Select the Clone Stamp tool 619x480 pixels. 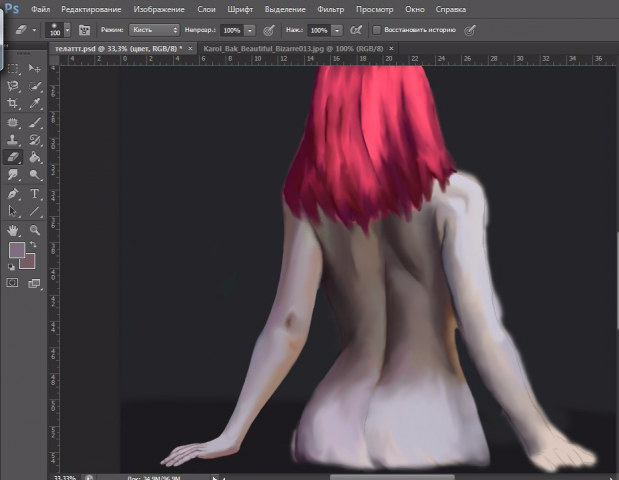click(x=13, y=140)
